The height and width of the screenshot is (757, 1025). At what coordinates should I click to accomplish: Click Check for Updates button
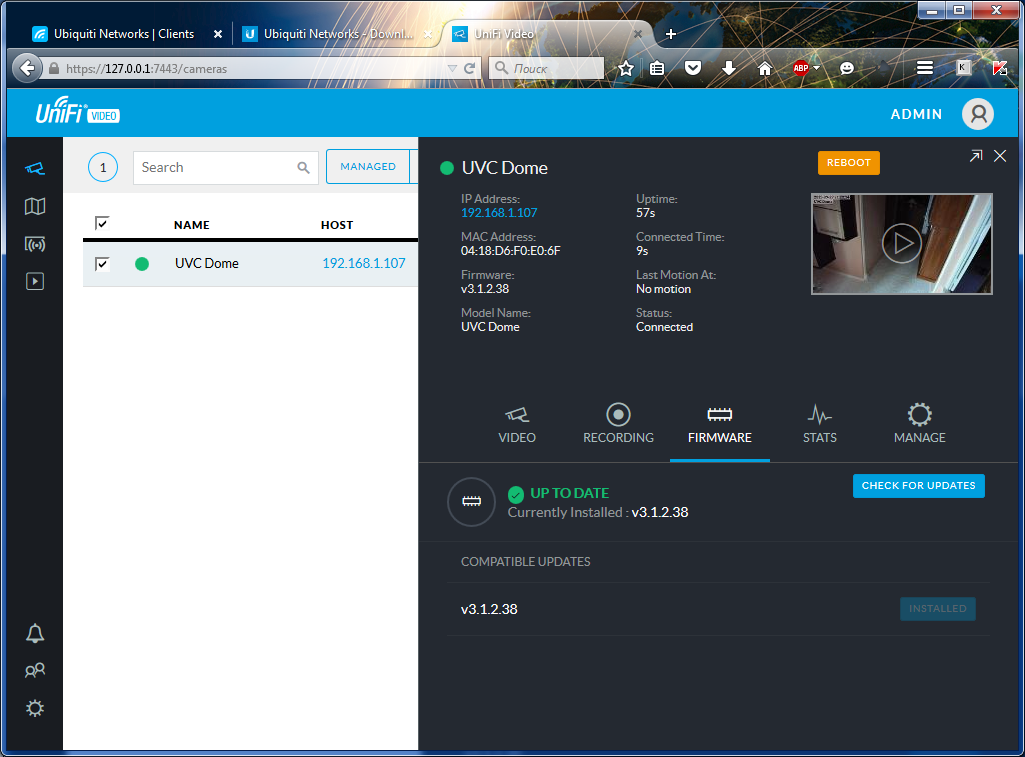[x=918, y=486]
